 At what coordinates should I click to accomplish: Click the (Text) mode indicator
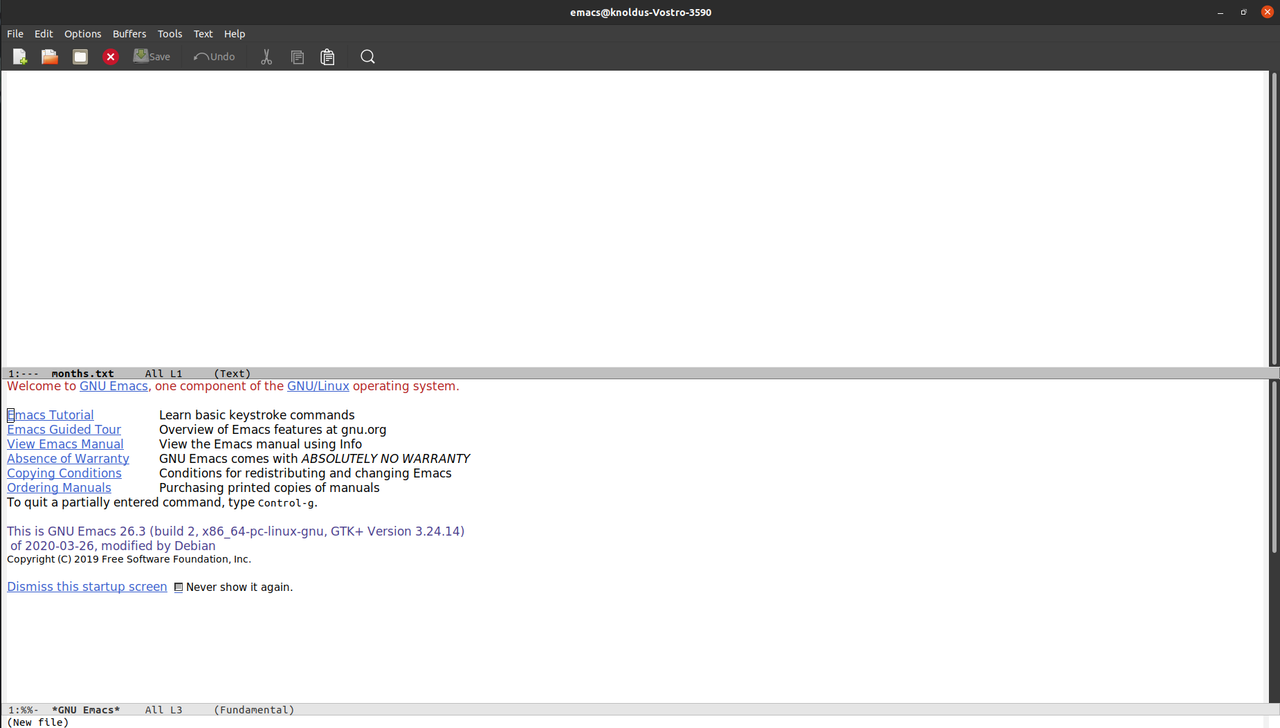(x=232, y=374)
